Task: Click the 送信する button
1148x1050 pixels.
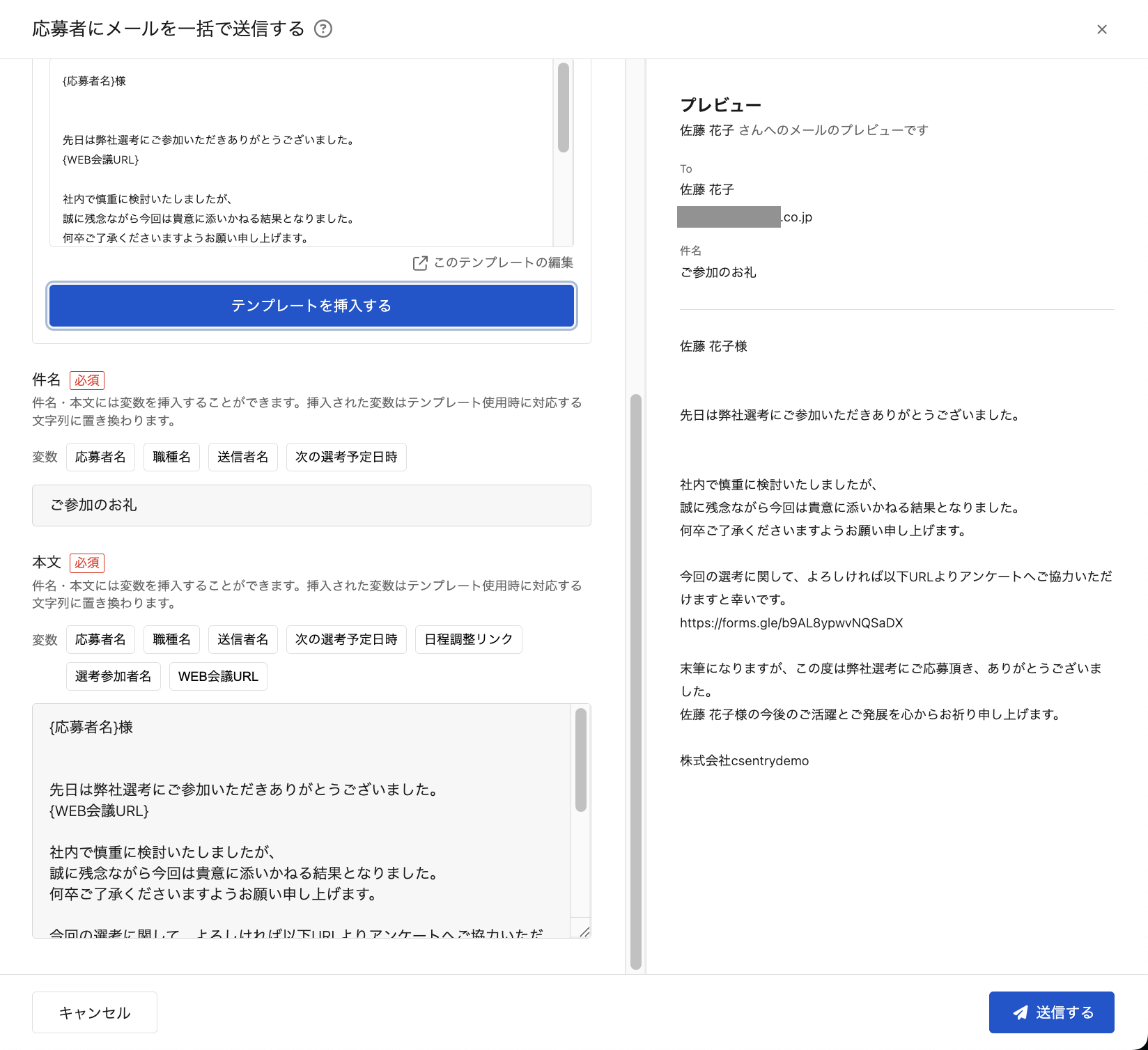Action: point(1051,1012)
